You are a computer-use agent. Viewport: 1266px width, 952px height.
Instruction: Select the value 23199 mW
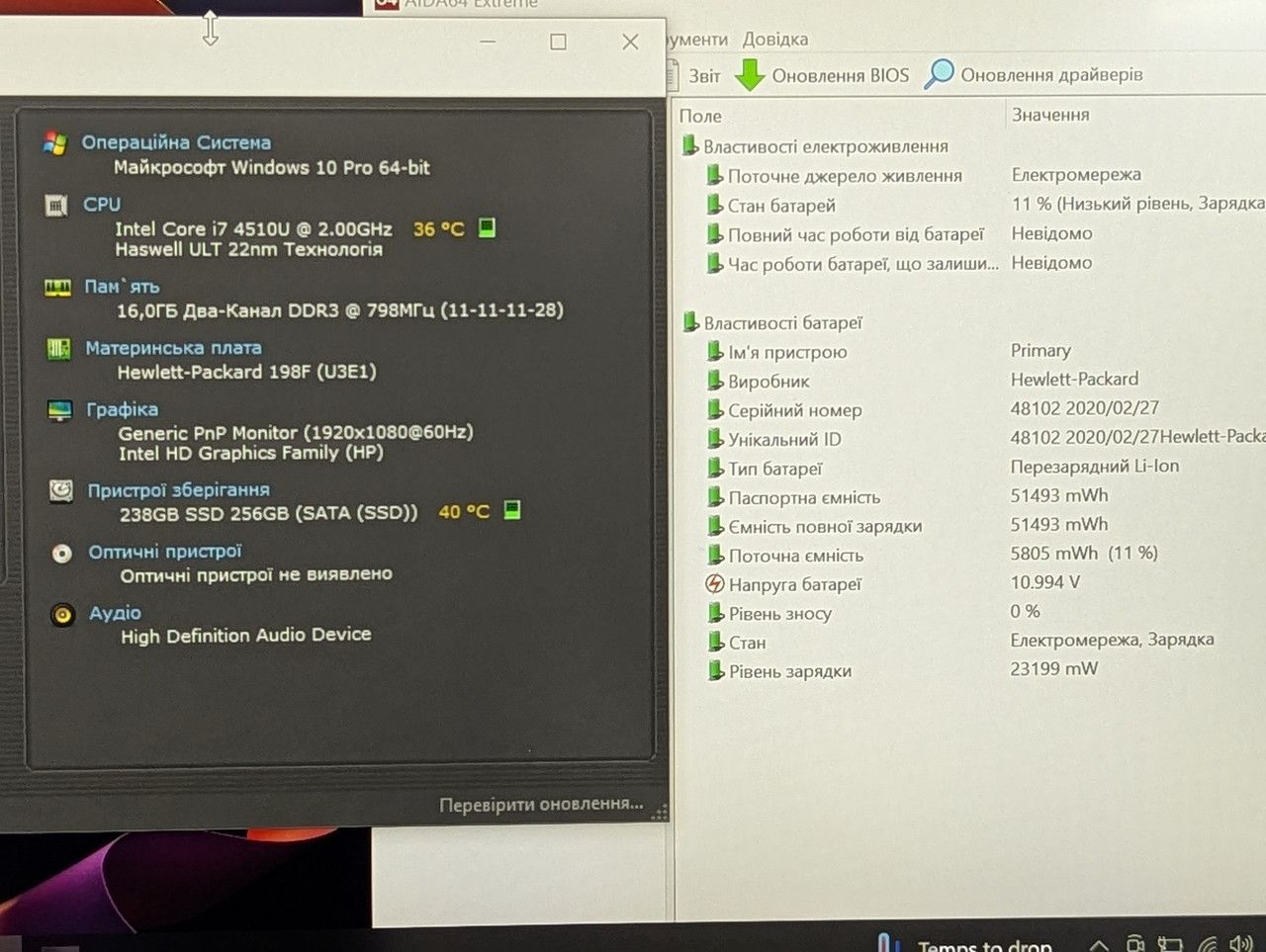pos(1053,669)
